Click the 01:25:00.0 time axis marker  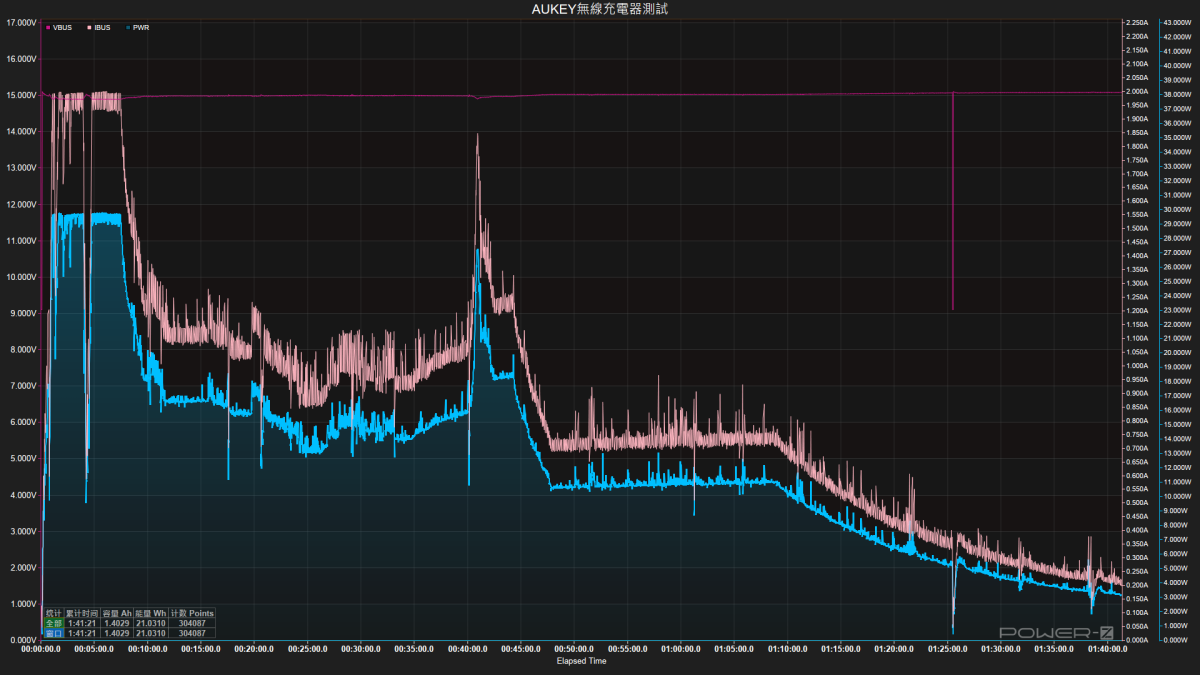(x=947, y=648)
